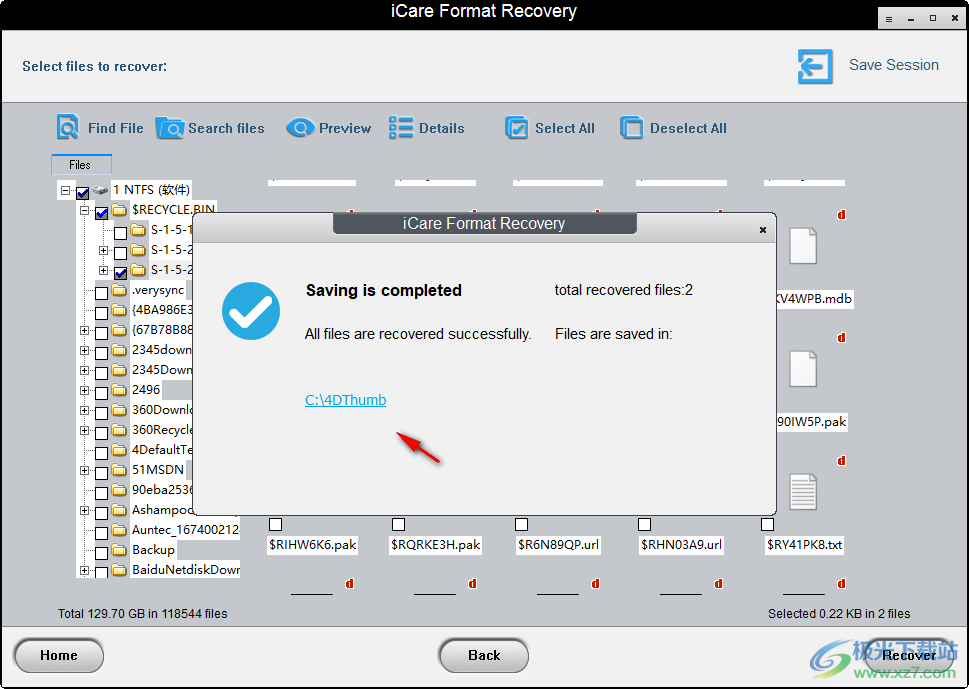The height and width of the screenshot is (689, 969).
Task: Click the 51MSDN folder icon
Action: (x=119, y=470)
